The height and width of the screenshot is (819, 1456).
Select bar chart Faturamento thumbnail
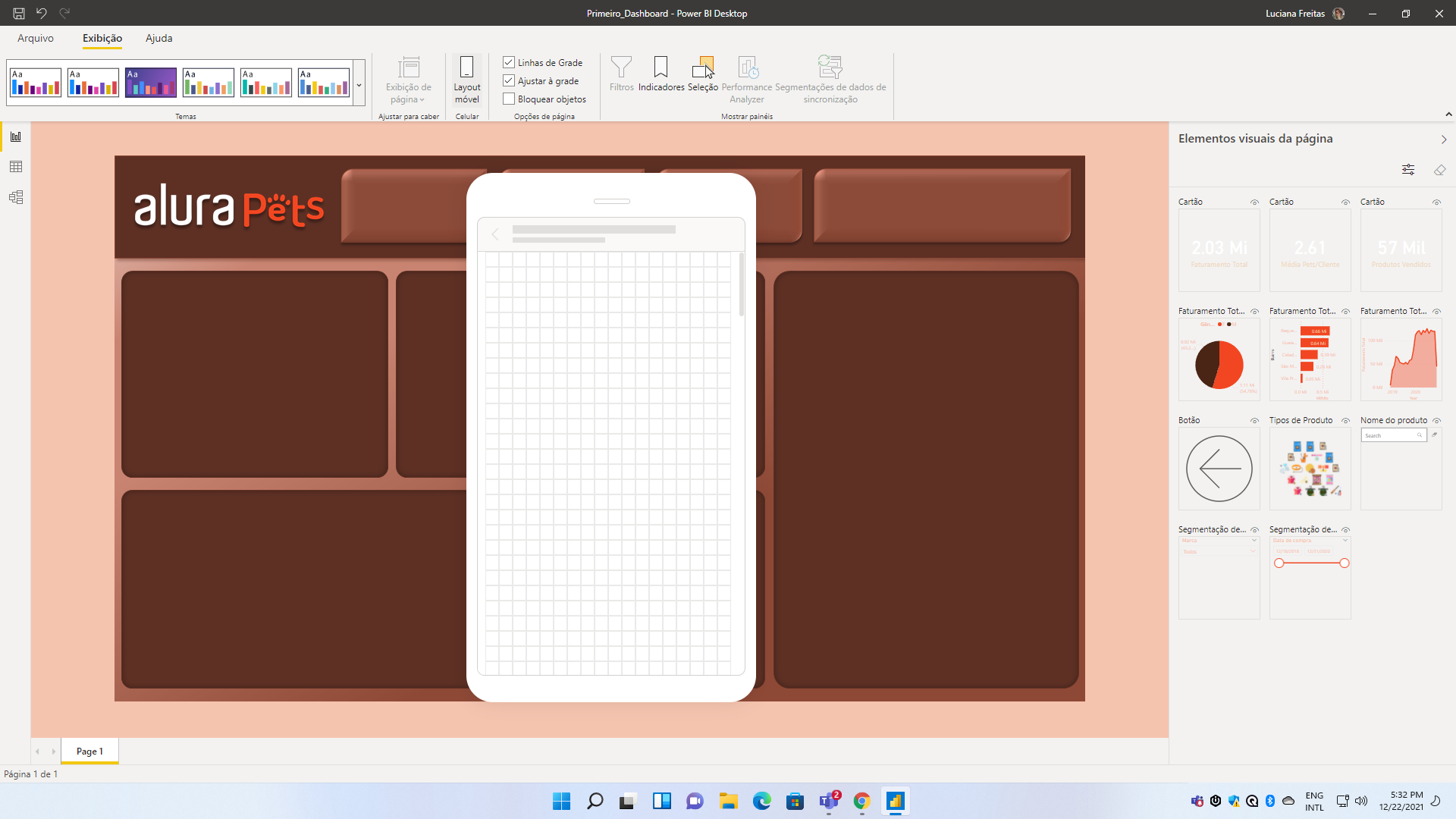click(x=1310, y=359)
